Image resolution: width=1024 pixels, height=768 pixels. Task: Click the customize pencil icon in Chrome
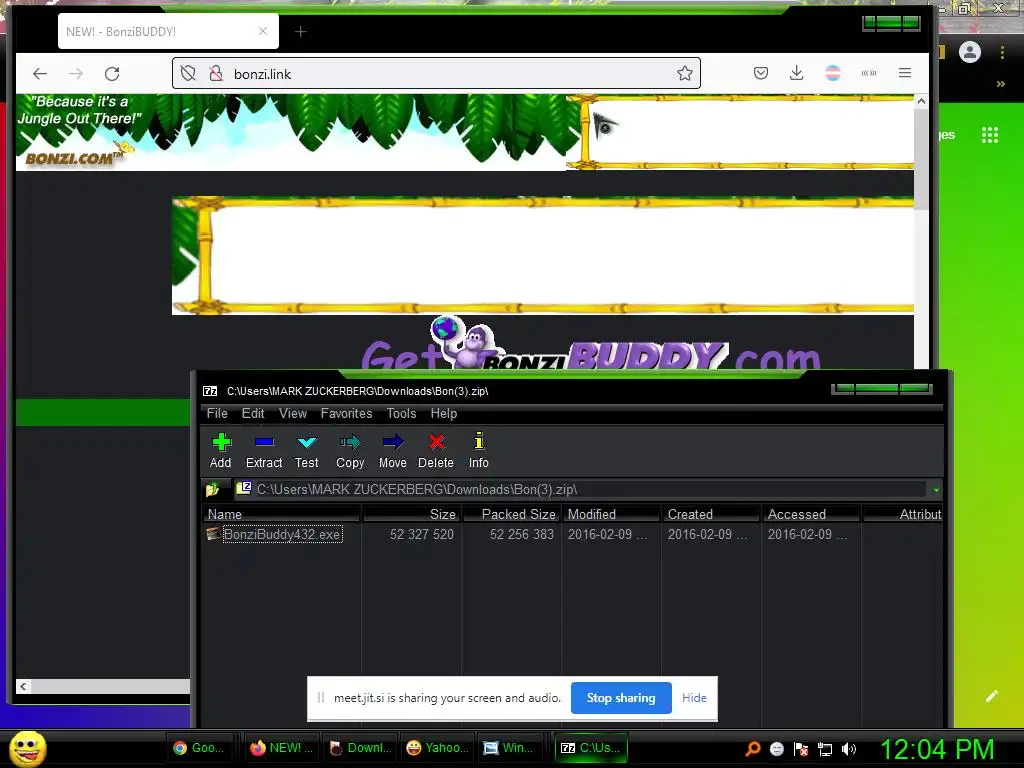coord(991,696)
